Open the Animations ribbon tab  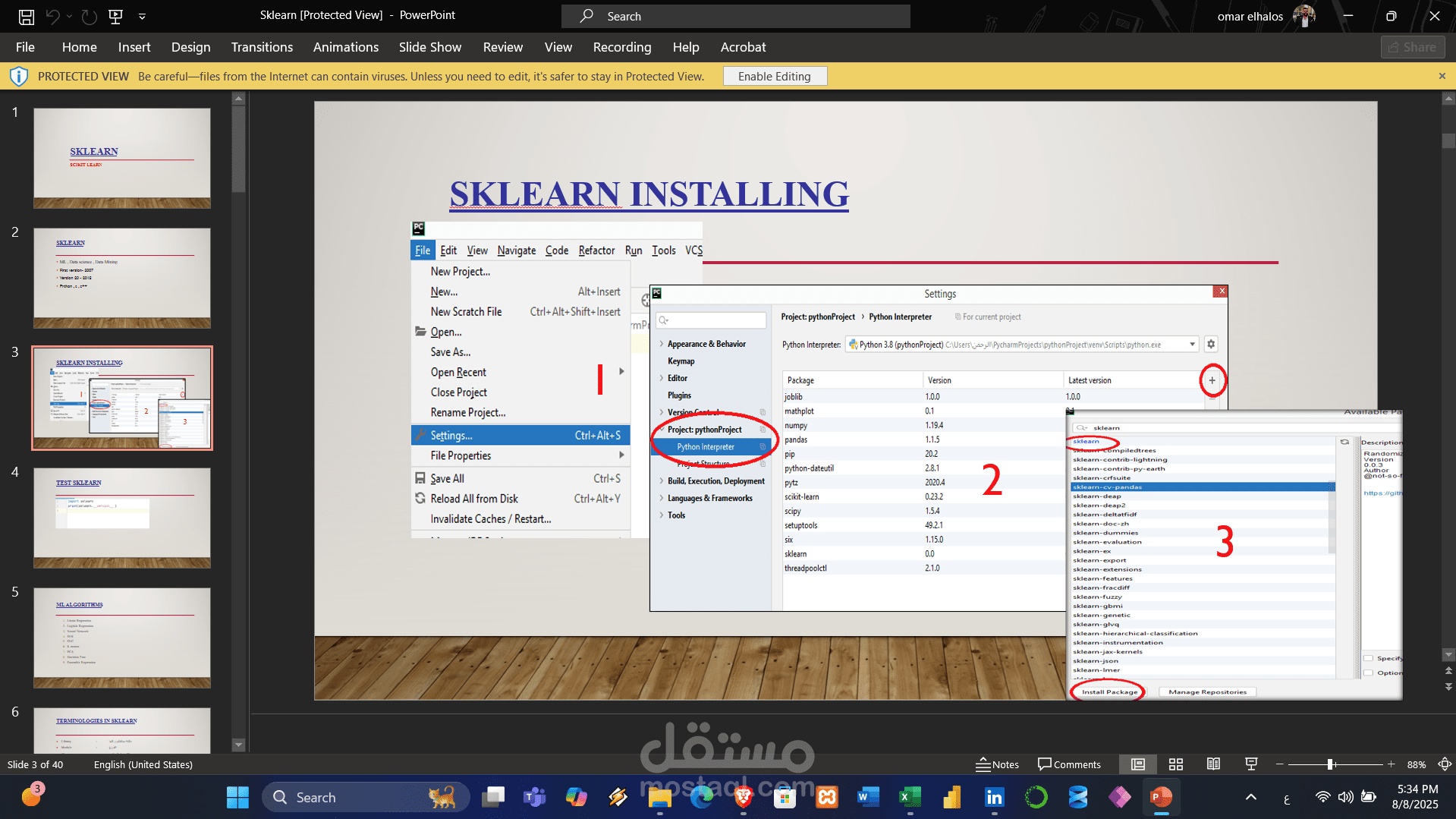[346, 47]
